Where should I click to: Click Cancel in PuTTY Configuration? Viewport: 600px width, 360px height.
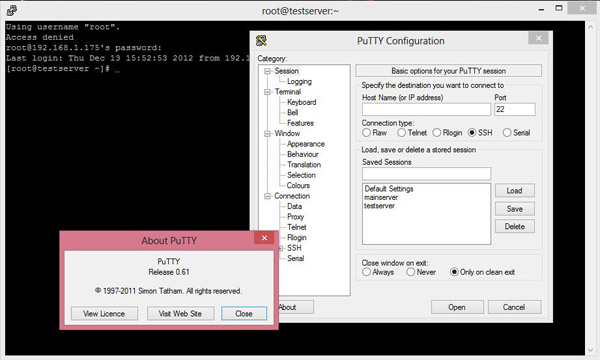click(x=514, y=307)
